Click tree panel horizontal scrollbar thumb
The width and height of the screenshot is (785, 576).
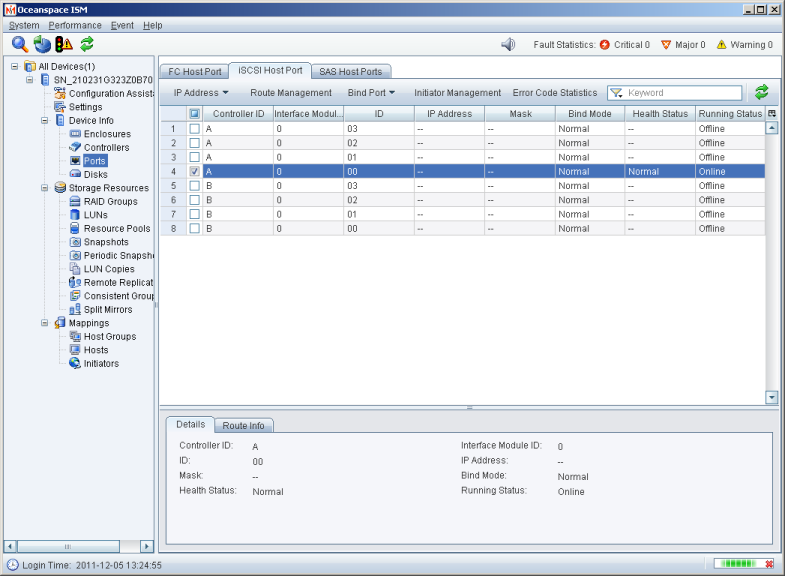[x=68, y=546]
